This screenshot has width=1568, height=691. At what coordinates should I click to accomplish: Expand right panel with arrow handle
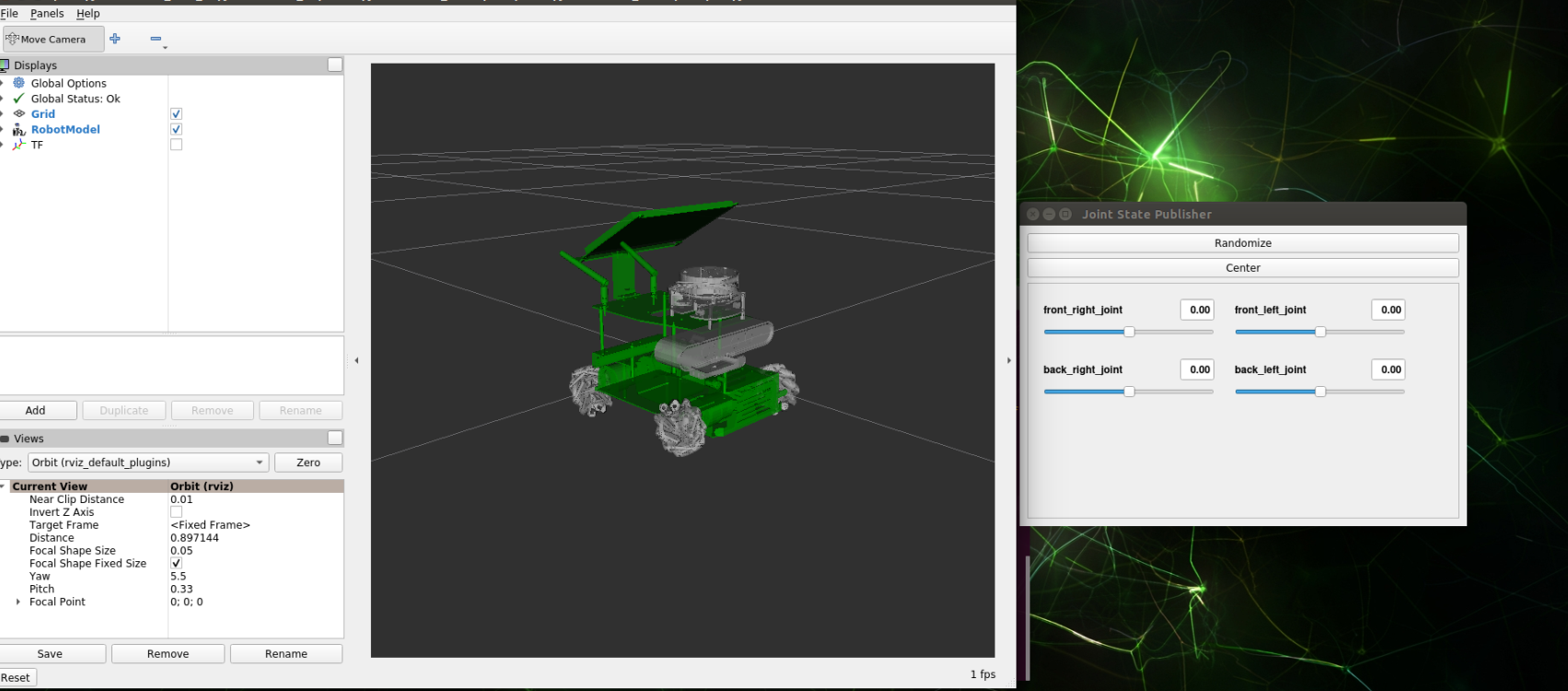(1008, 360)
